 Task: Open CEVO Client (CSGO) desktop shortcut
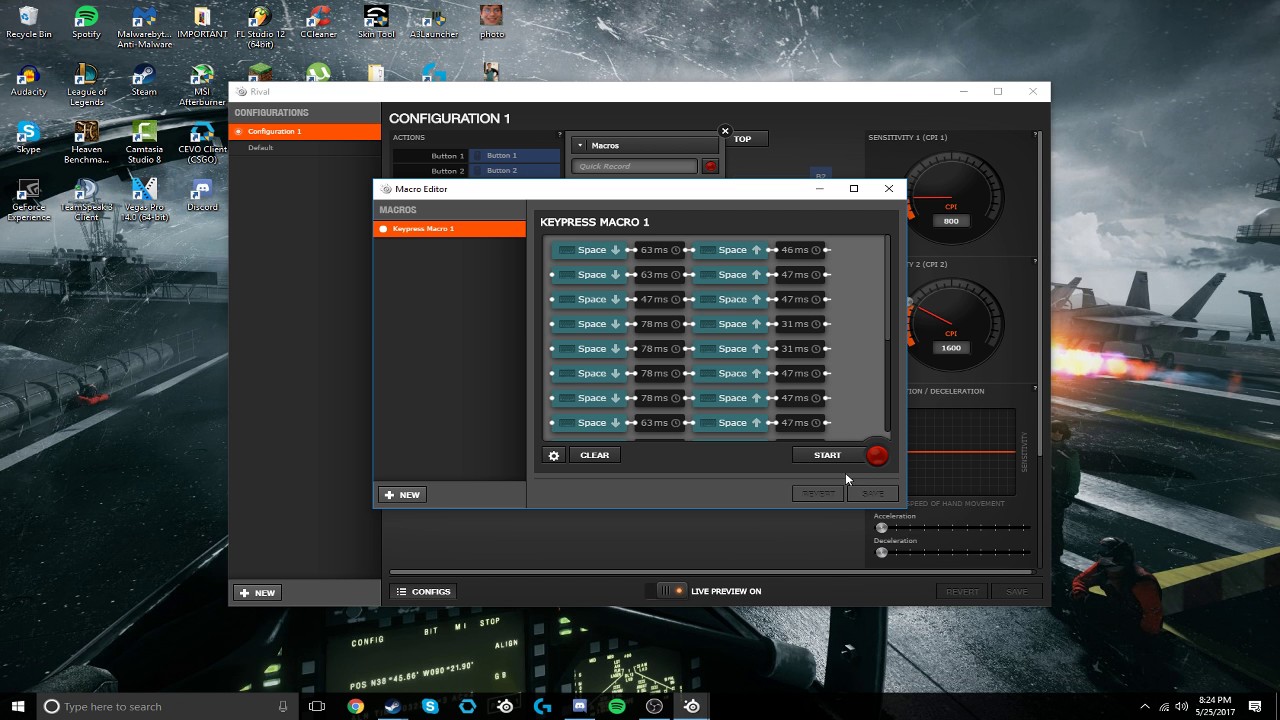(202, 143)
